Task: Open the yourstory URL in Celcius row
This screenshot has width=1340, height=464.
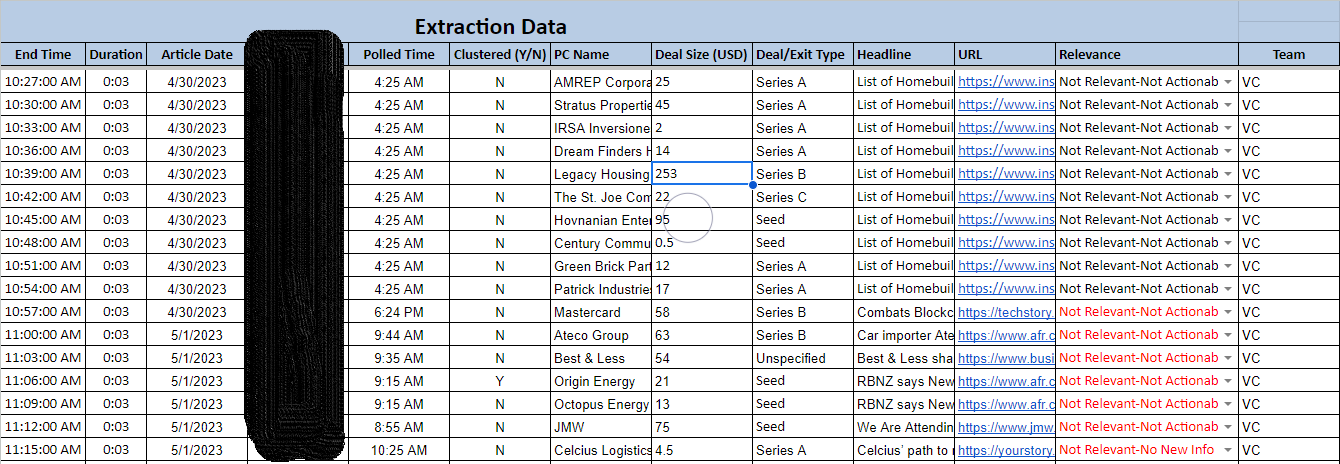Action: click(1006, 450)
